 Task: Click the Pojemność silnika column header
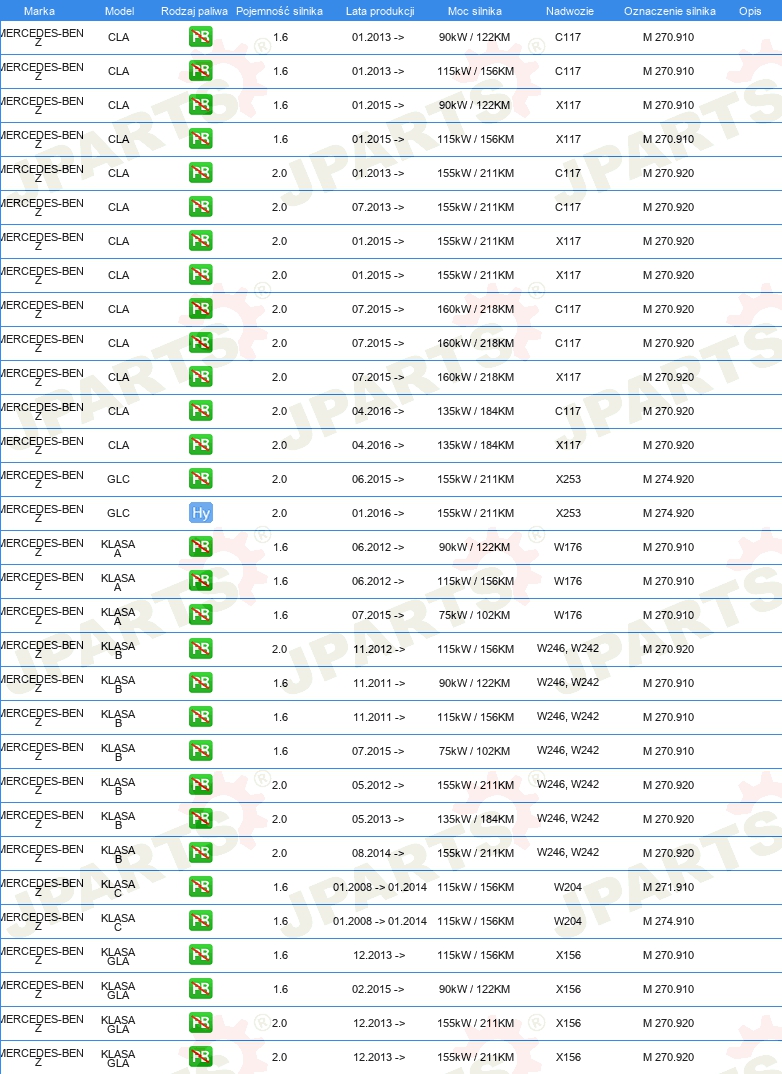279,11
